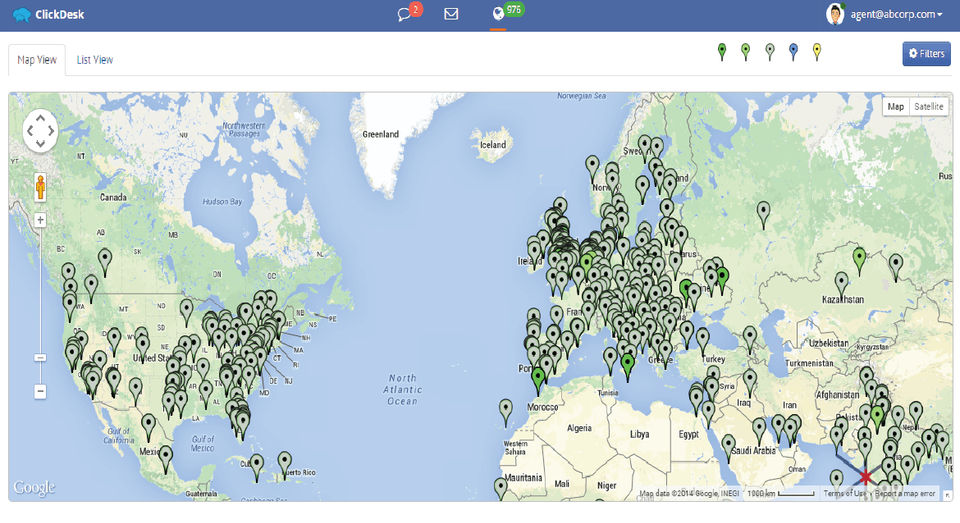Viewport: 960px width, 523px height.
Task: Switch to the Map View tab
Action: coord(37,60)
